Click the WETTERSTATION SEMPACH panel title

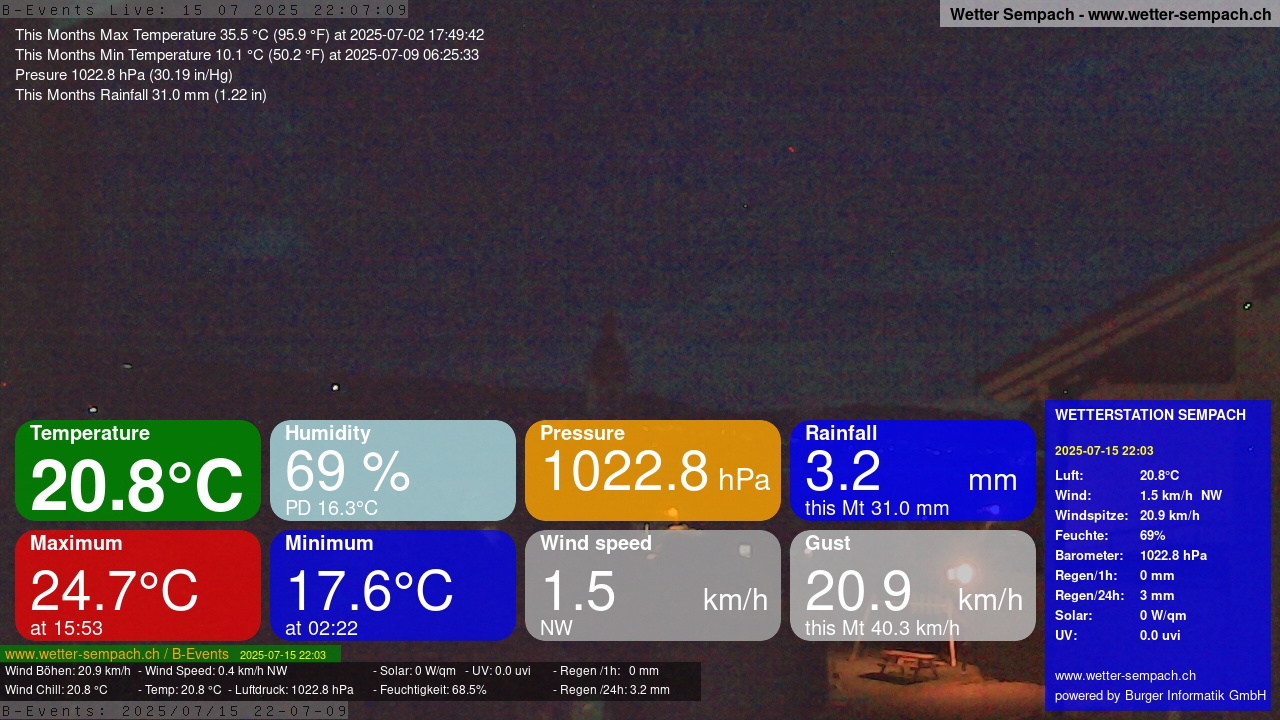pyautogui.click(x=1150, y=415)
